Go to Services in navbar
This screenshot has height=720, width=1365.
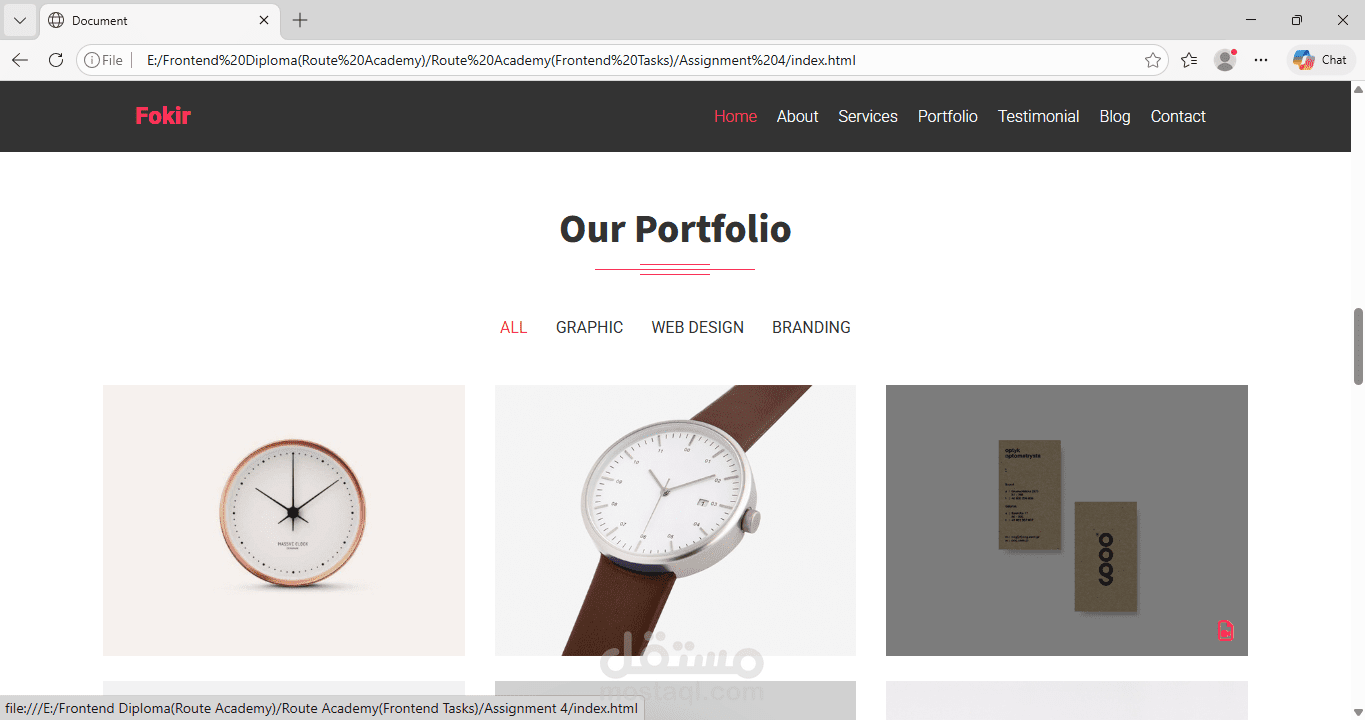[x=868, y=116]
